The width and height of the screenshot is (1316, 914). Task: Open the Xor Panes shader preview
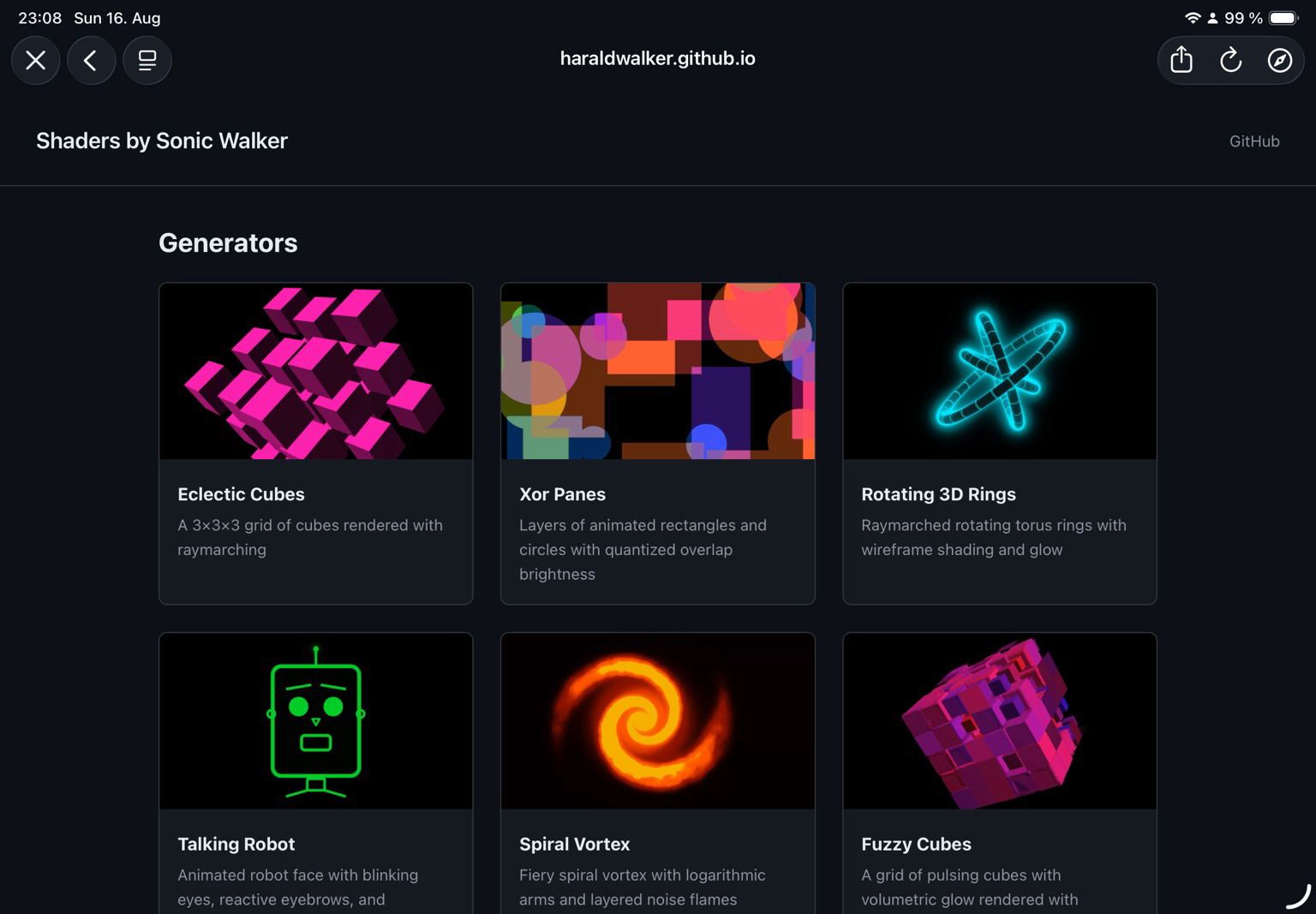[658, 371]
